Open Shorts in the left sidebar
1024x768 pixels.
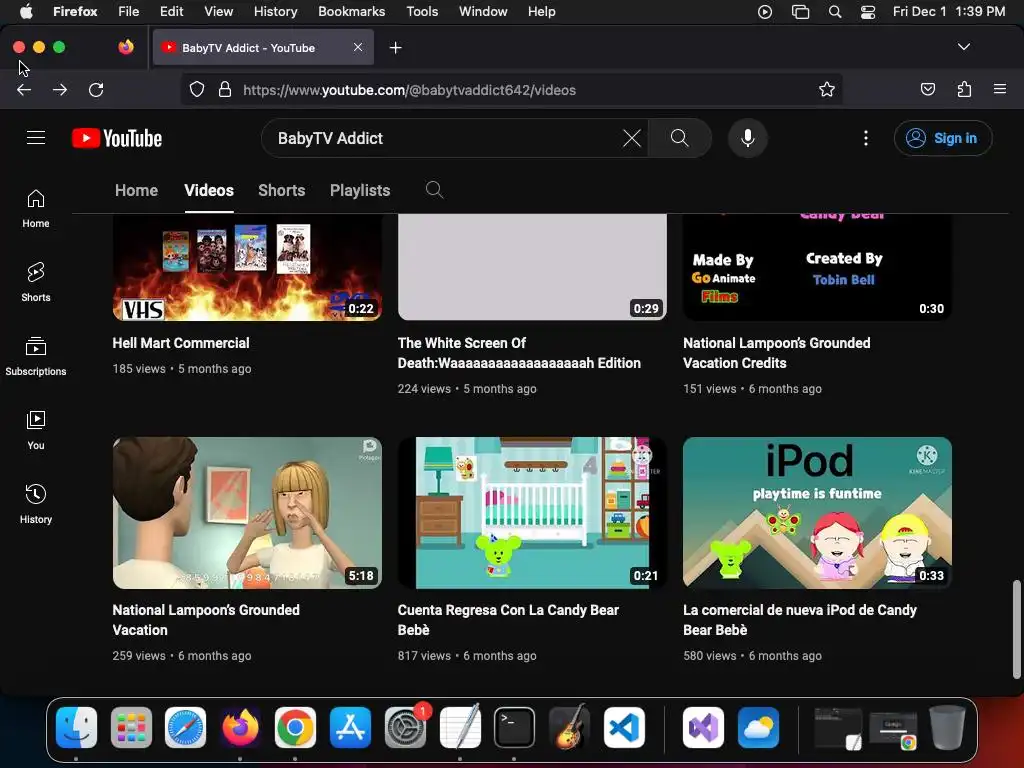(x=36, y=282)
